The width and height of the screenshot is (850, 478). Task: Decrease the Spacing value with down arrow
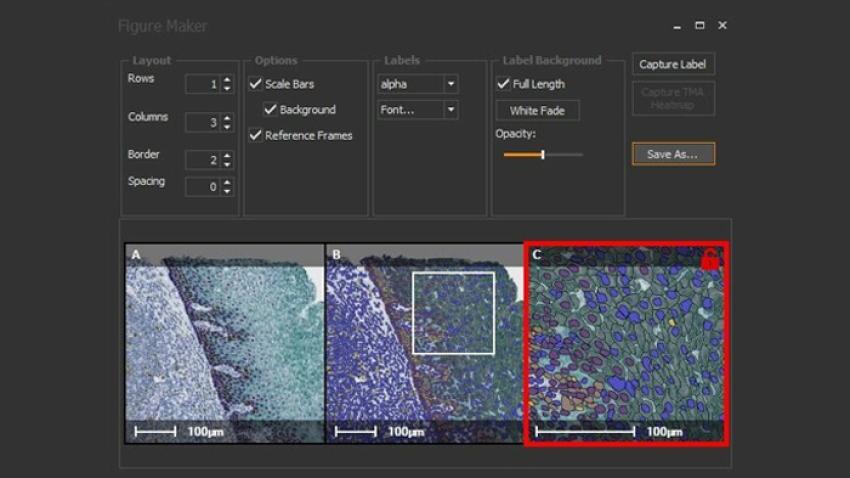227,191
